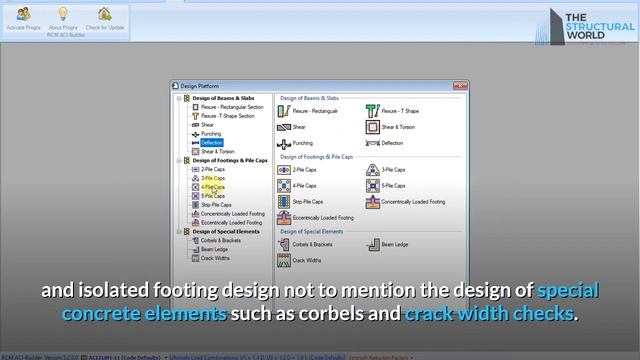Open the Punching design icon in right panel

tap(284, 144)
